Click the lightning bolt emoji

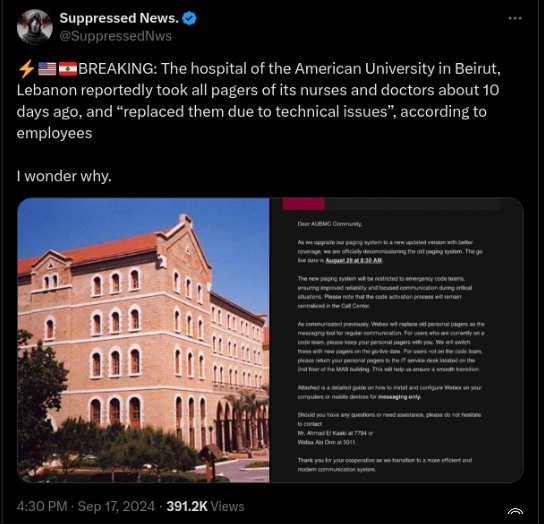(26, 69)
